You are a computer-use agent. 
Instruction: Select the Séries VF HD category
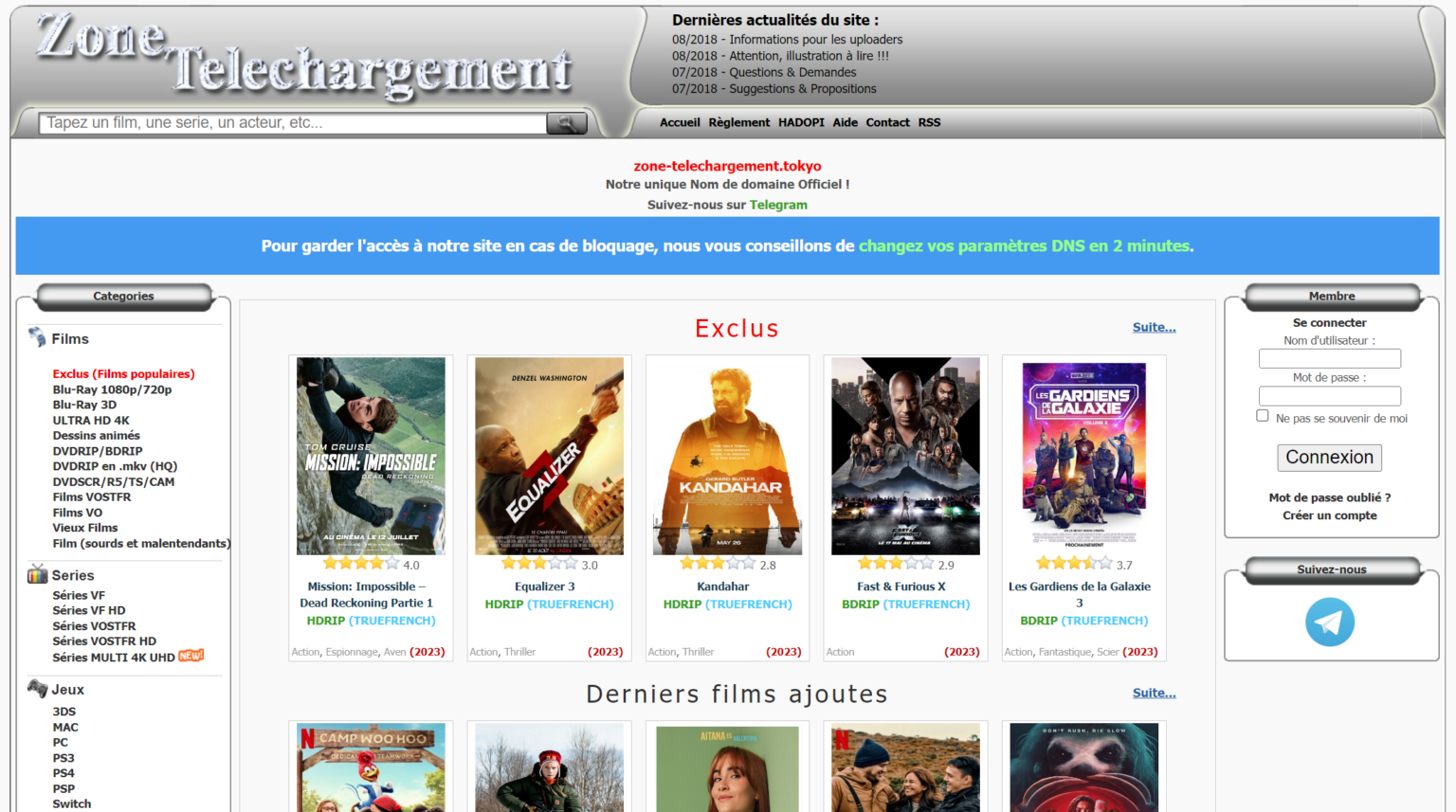tap(89, 610)
